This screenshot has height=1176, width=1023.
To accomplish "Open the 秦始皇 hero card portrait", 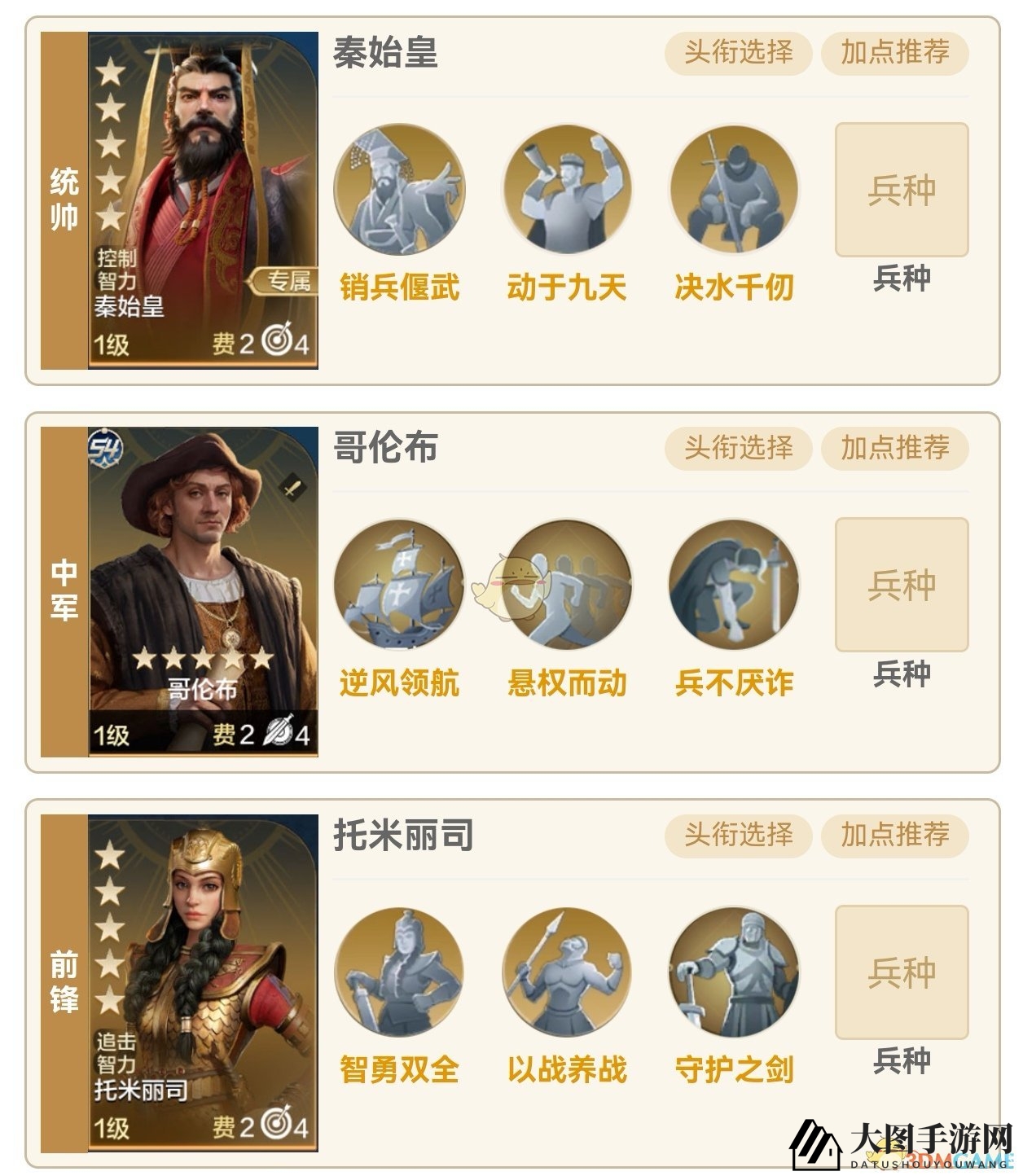I will (x=203, y=200).
